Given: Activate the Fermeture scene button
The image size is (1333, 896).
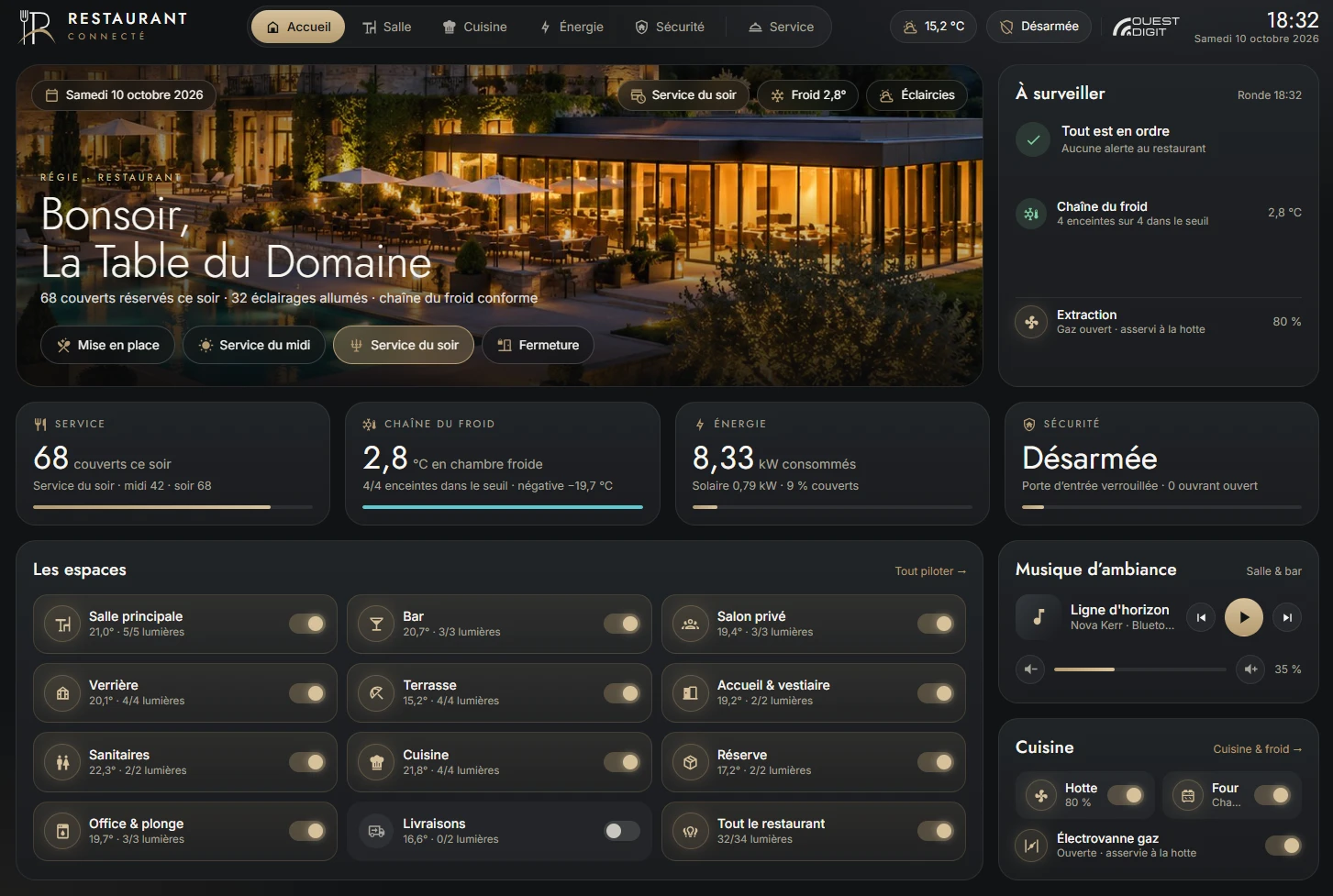Looking at the screenshot, I should tap(538, 345).
